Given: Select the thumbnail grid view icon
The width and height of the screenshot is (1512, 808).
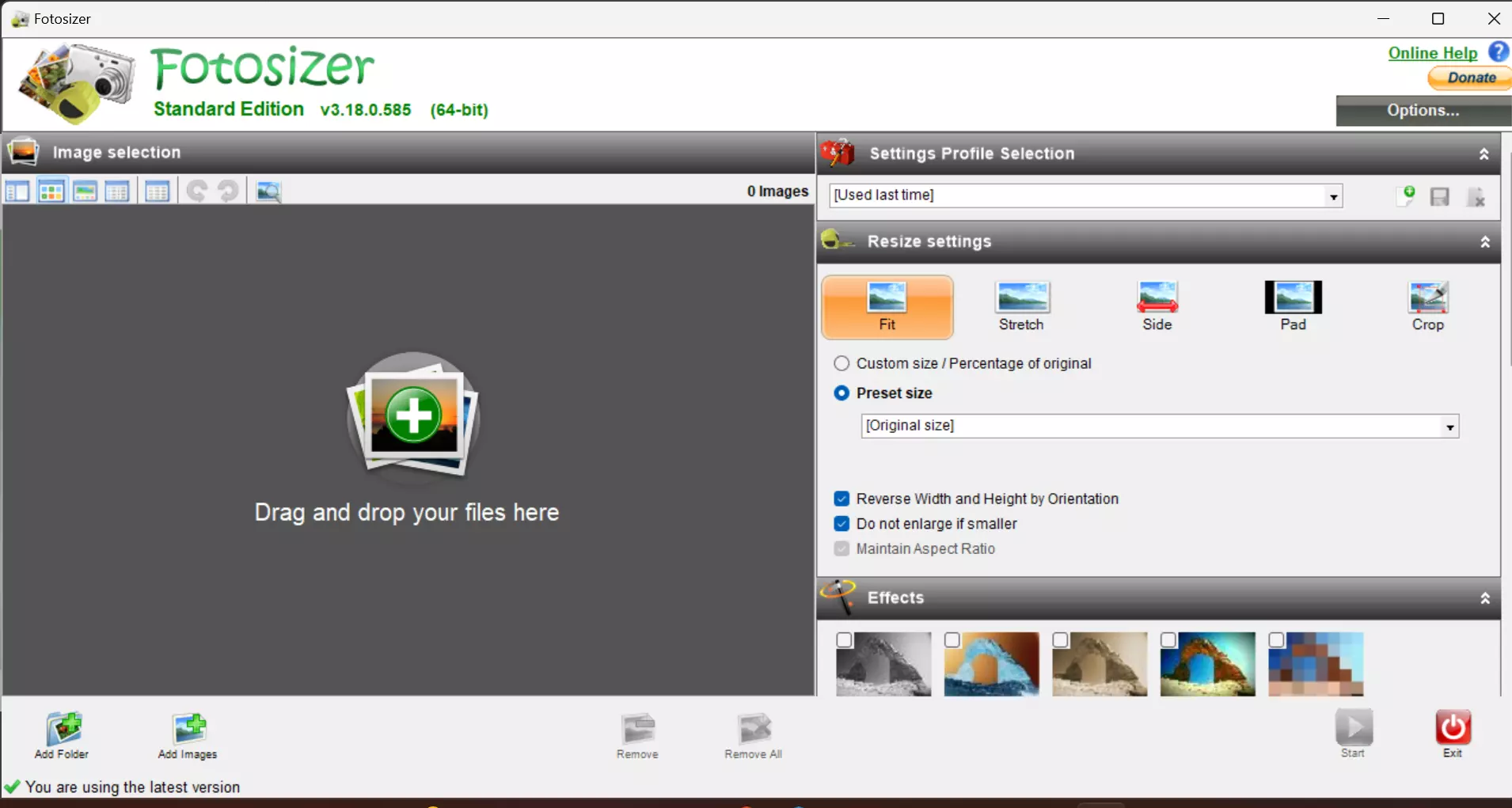Looking at the screenshot, I should click(x=51, y=191).
